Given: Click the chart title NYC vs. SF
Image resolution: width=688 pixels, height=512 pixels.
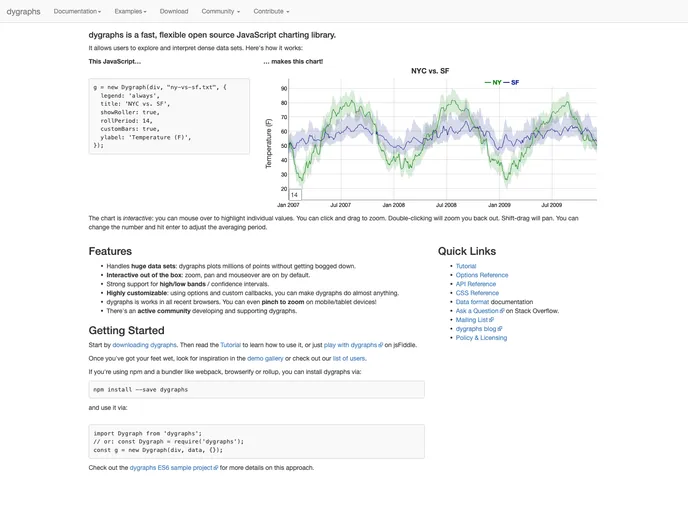Looking at the screenshot, I should click(x=430, y=71).
